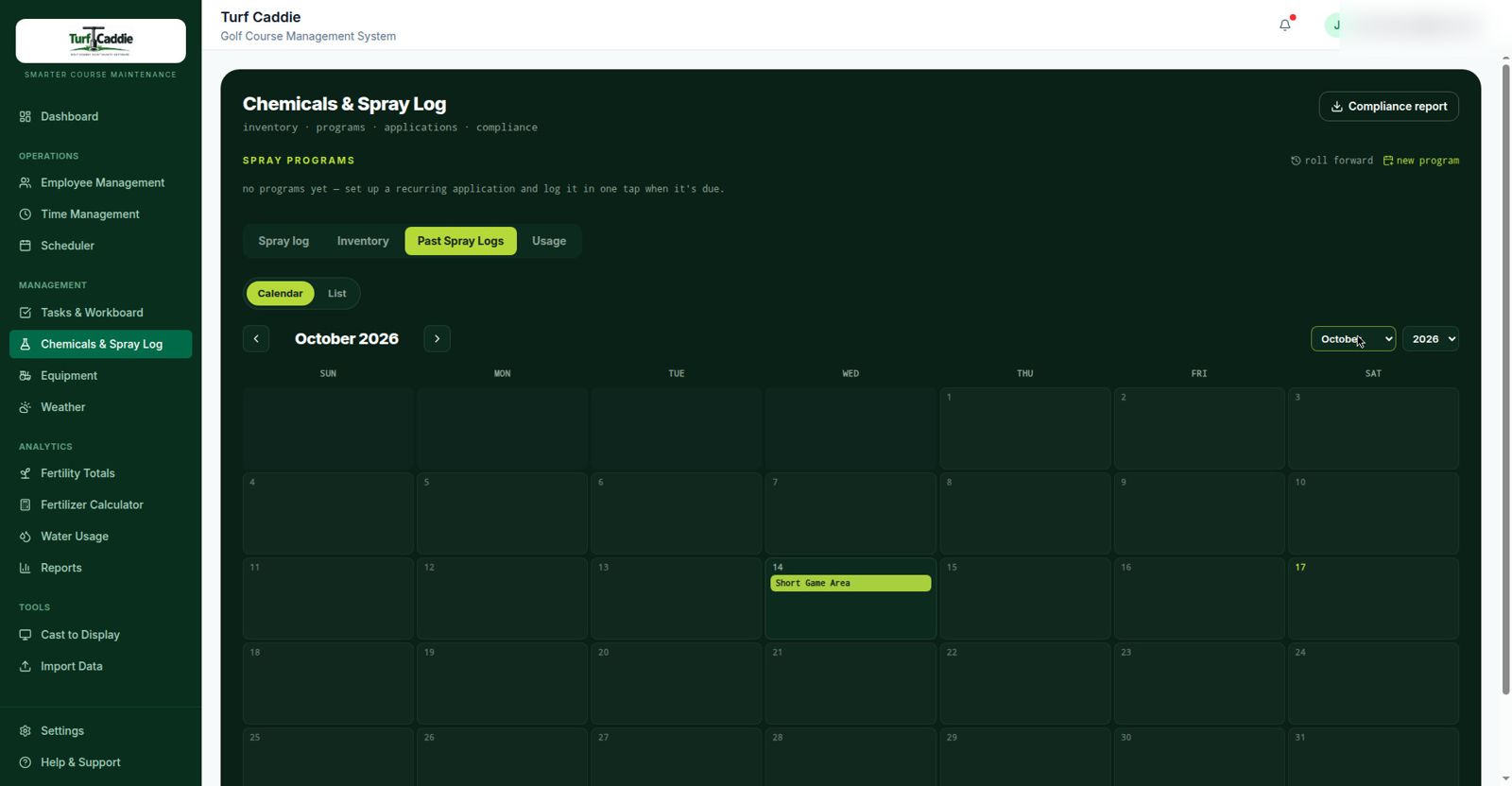Viewport: 1512px width, 786px height.
Task: Click the Turf Caddie logo
Action: pyautogui.click(x=100, y=41)
